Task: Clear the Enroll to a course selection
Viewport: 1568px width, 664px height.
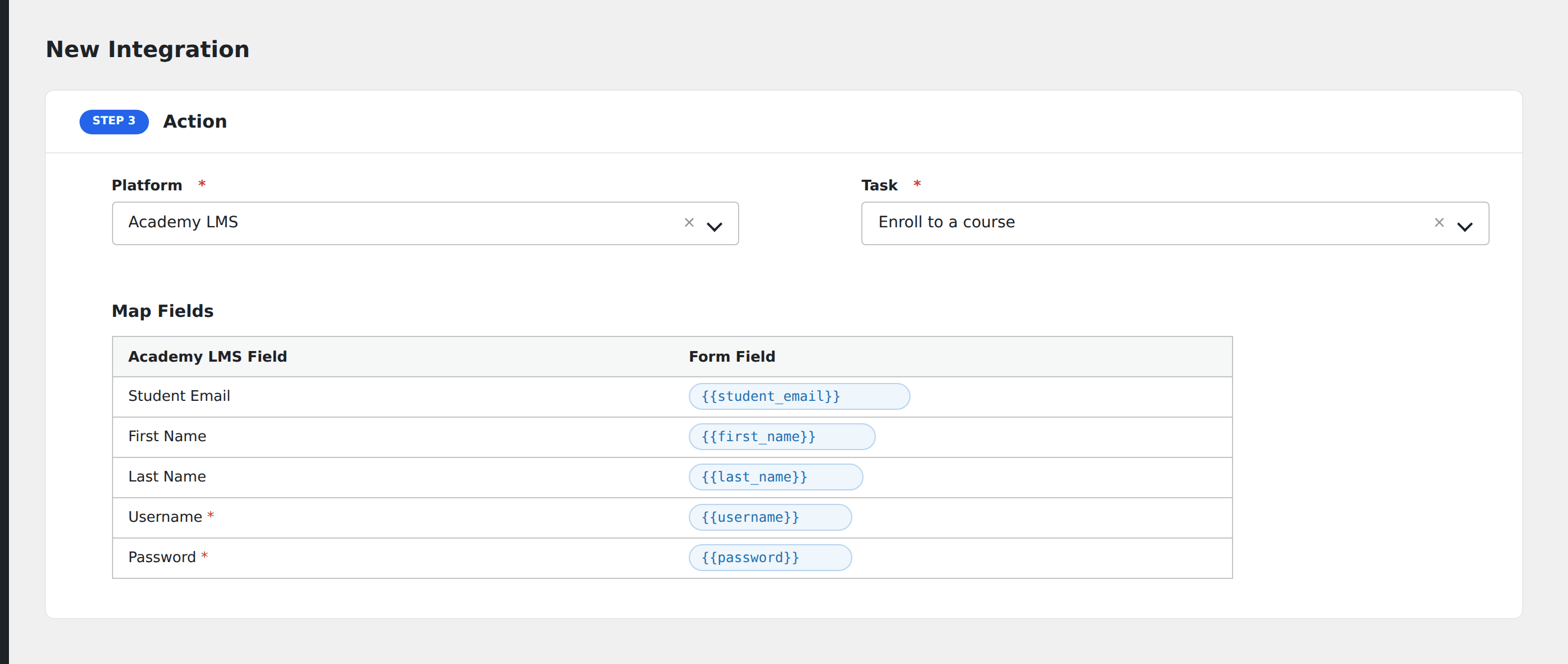Action: (1439, 223)
